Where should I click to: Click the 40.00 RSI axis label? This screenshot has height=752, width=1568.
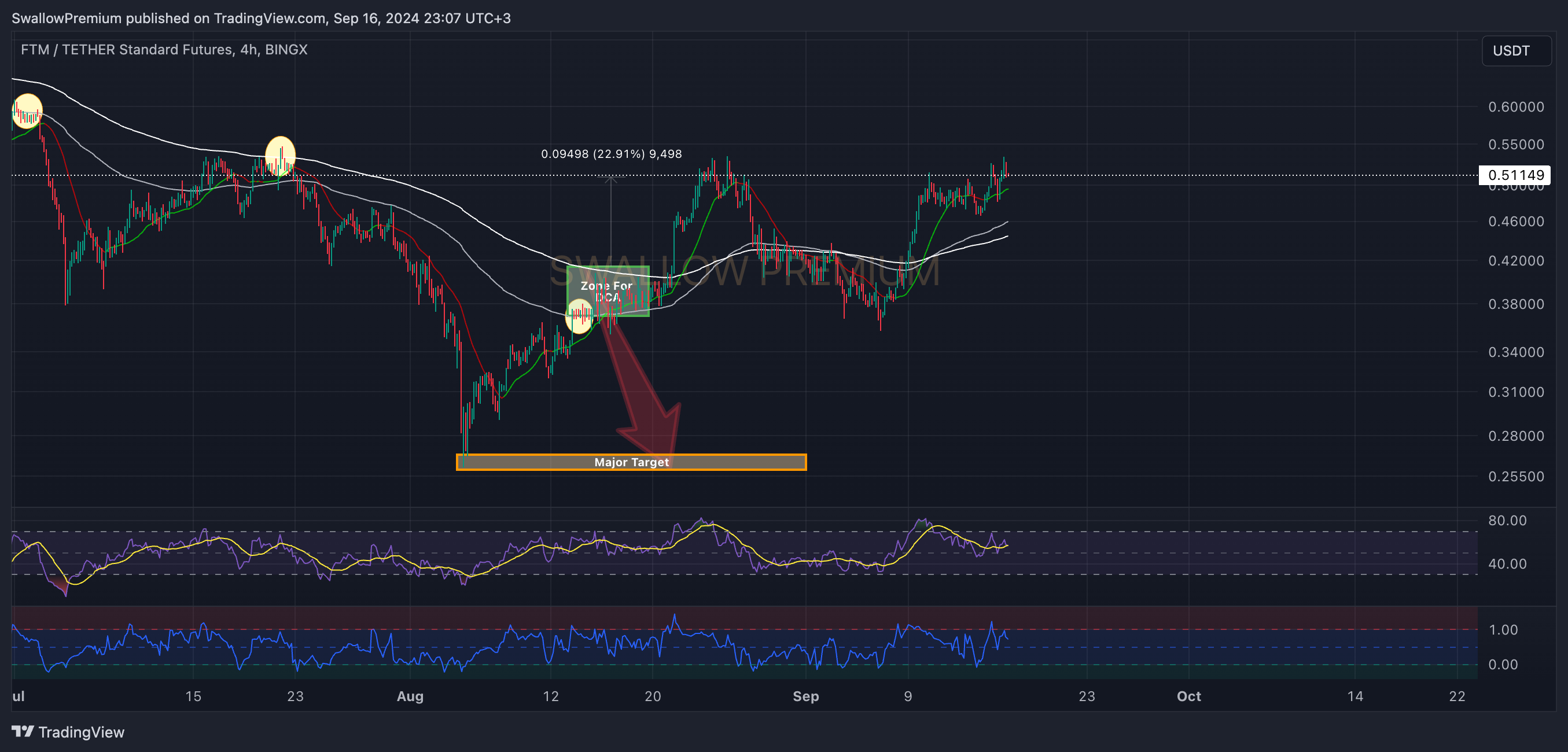pyautogui.click(x=1507, y=564)
